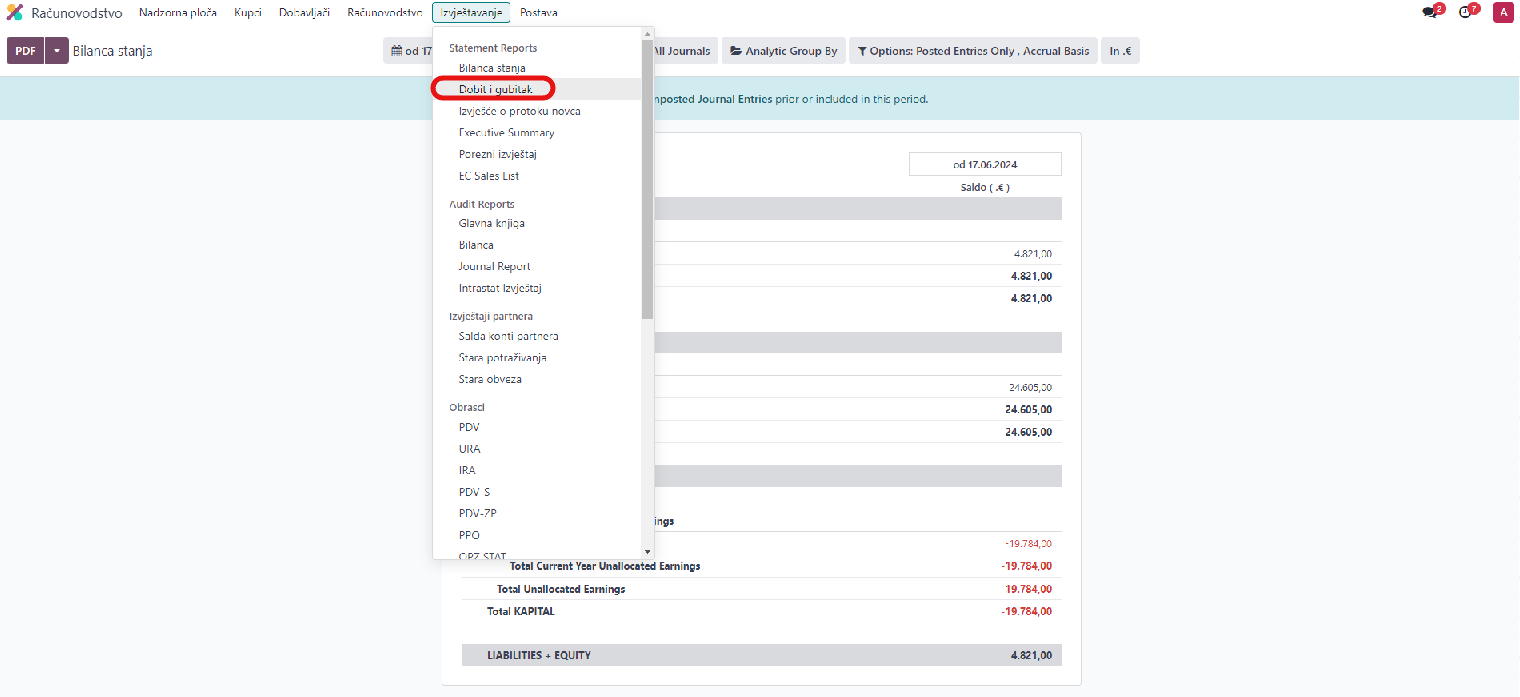Go to 'Nadzorna ploča' dashboard

pos(180,13)
